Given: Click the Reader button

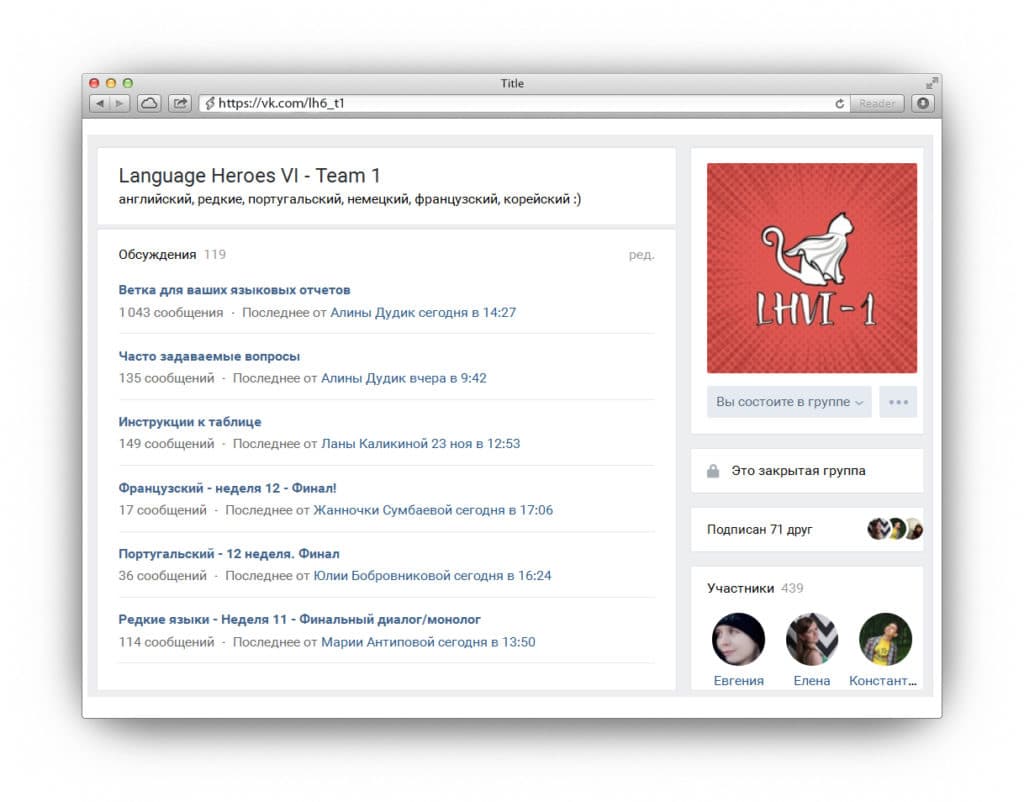Looking at the screenshot, I should 877,103.
